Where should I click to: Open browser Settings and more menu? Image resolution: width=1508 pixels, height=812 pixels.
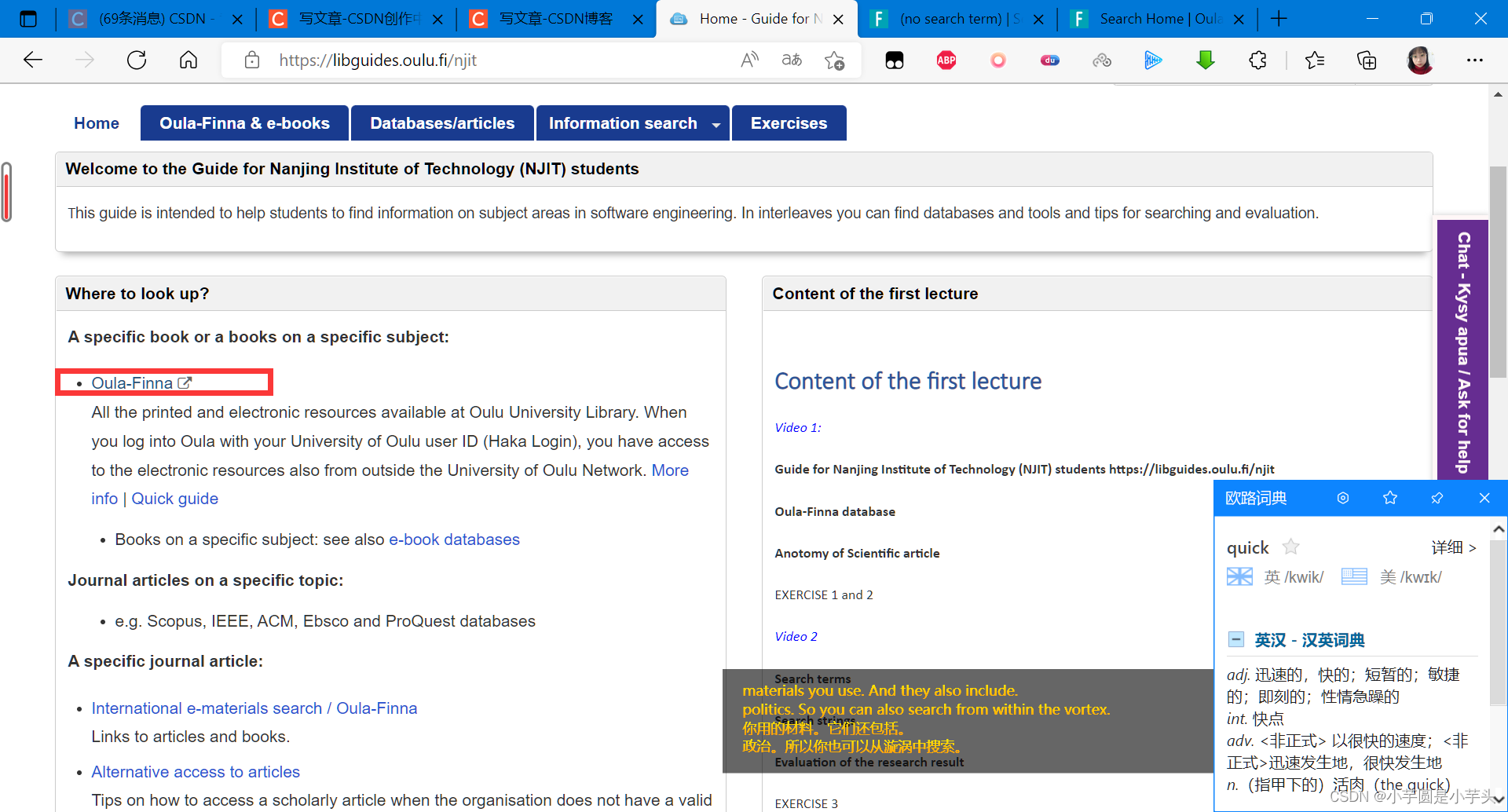point(1475,60)
